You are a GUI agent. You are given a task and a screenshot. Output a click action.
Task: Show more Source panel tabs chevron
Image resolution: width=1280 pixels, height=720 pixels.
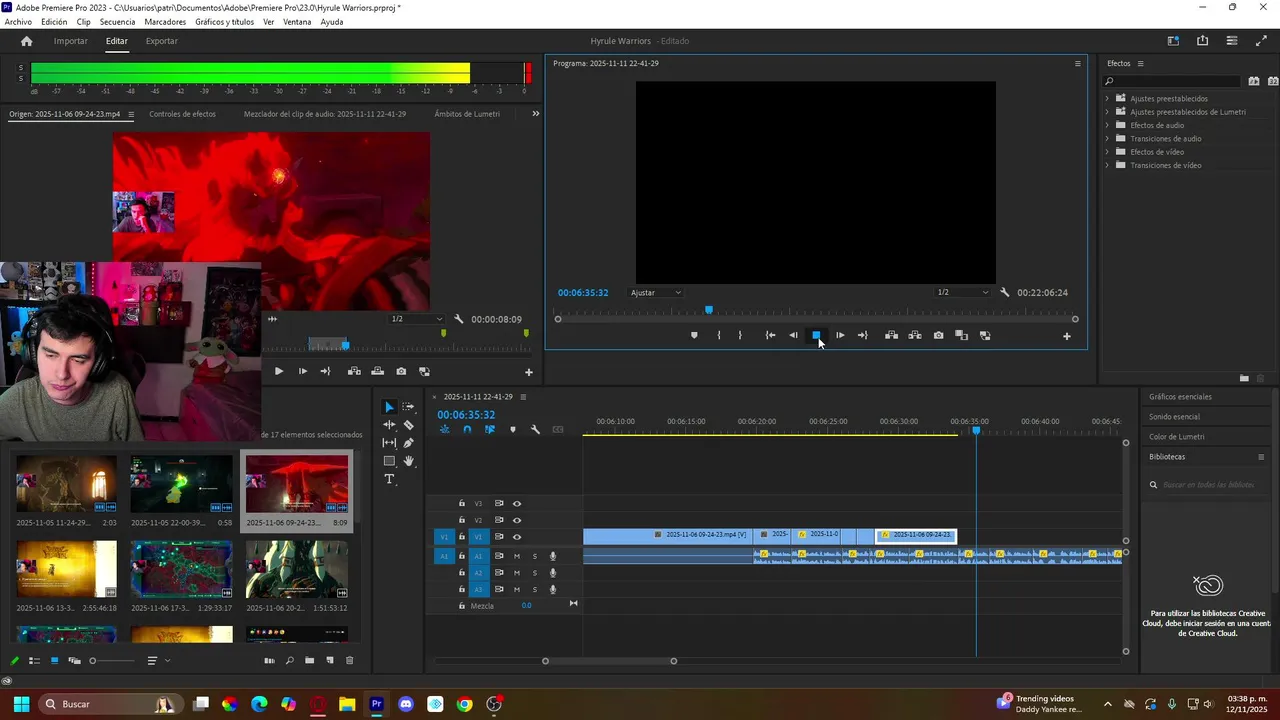coord(535,114)
